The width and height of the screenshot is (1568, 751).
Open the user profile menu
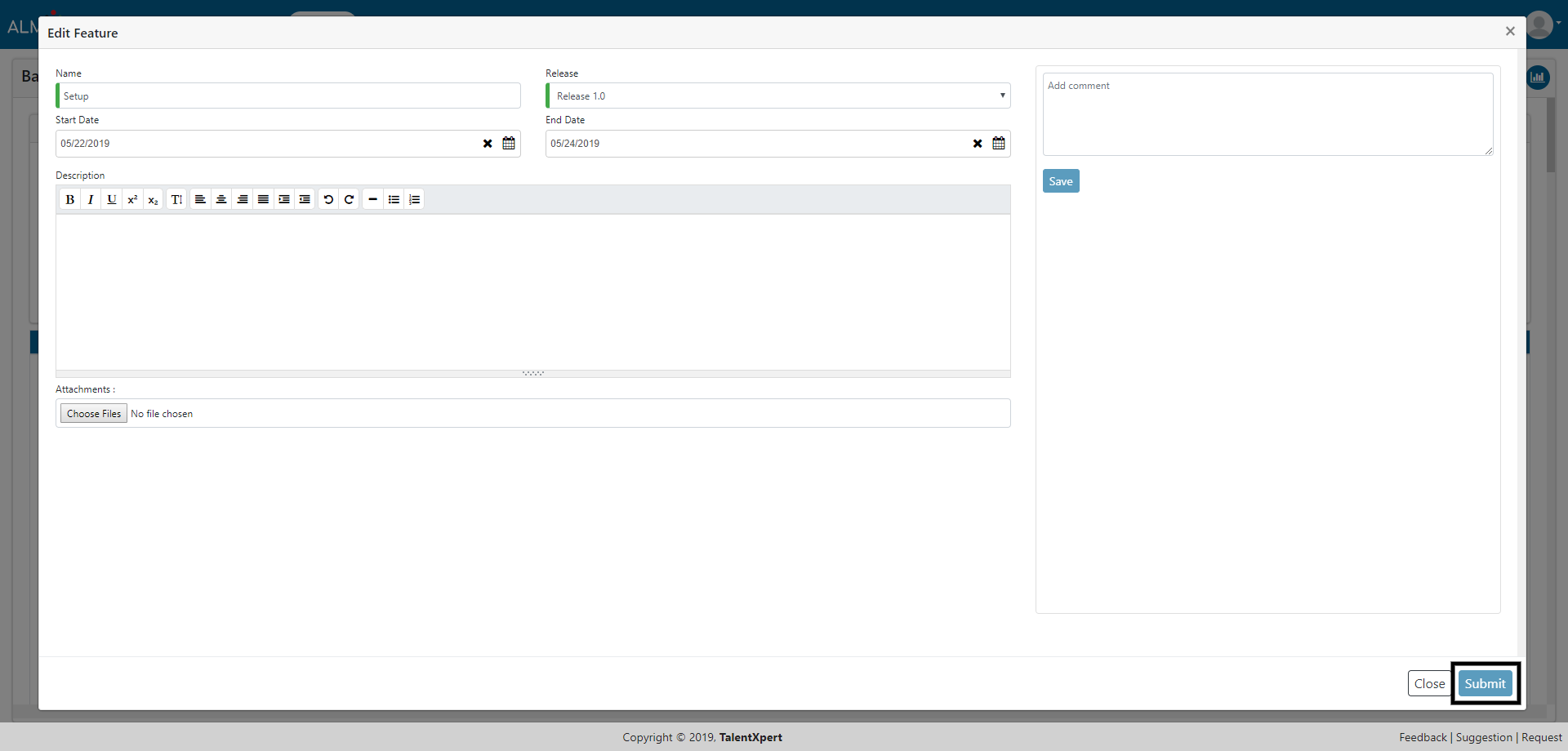(x=1541, y=24)
